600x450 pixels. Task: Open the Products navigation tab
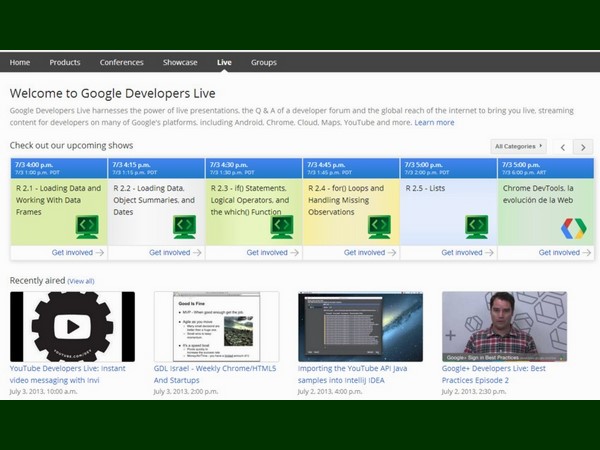[x=65, y=62]
